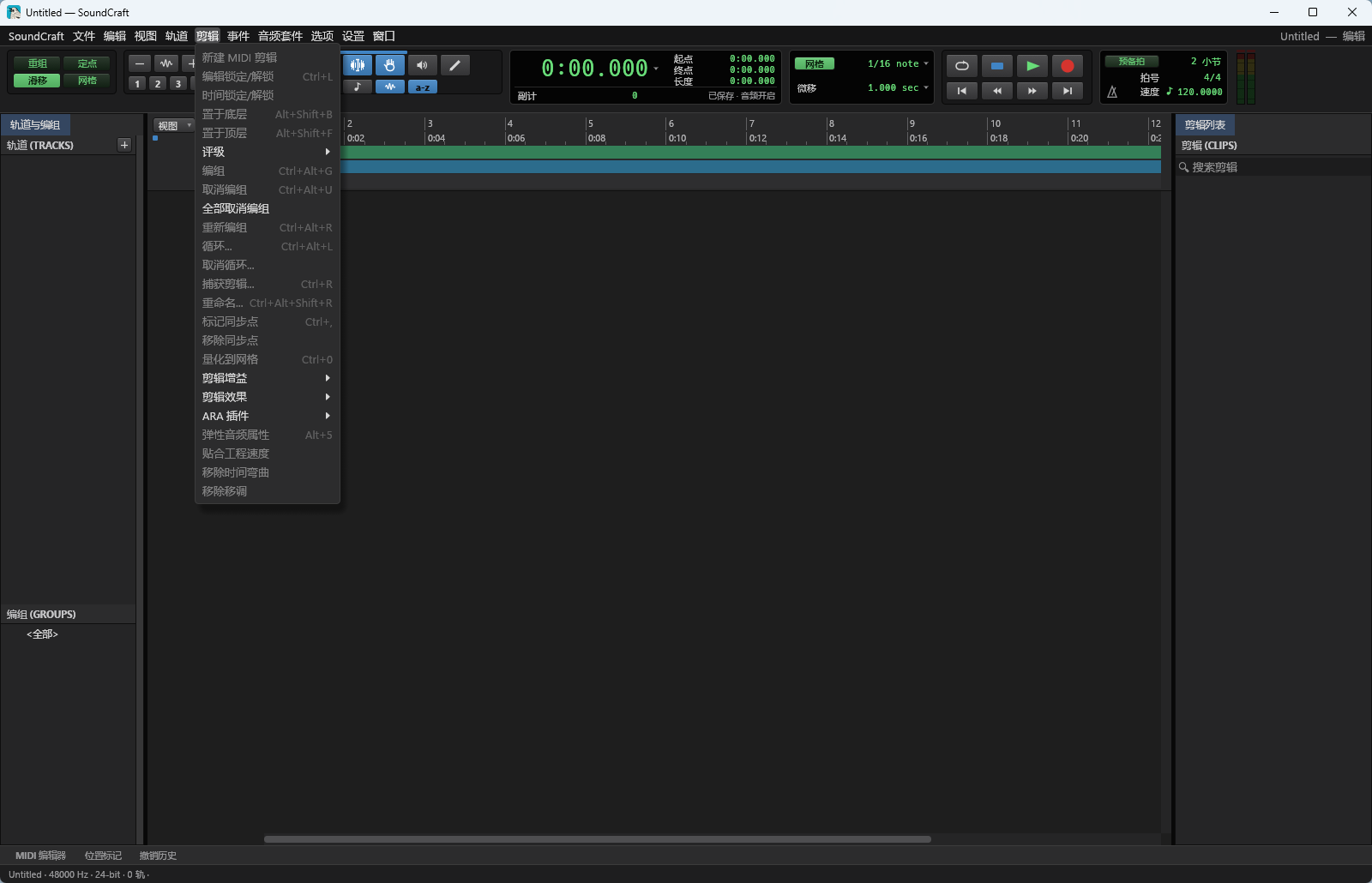Screen dimensions: 1372x883
Task: Click the audio waveform zoom button
Action: pos(166,63)
